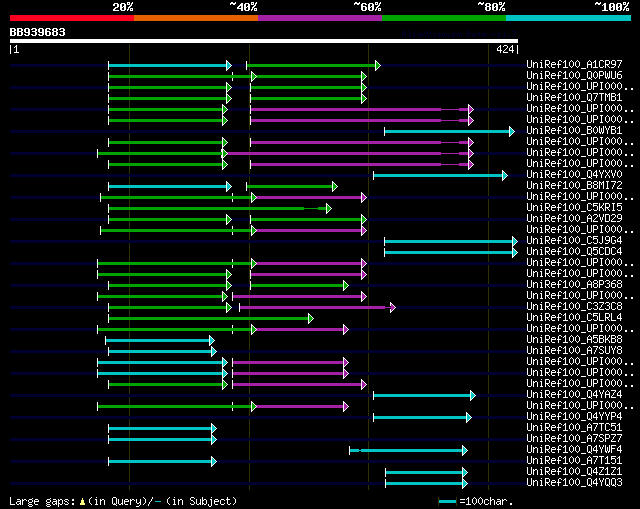
Task: Click the cyan alignment bar in the Q4YXV0 row
Action: [440, 176]
